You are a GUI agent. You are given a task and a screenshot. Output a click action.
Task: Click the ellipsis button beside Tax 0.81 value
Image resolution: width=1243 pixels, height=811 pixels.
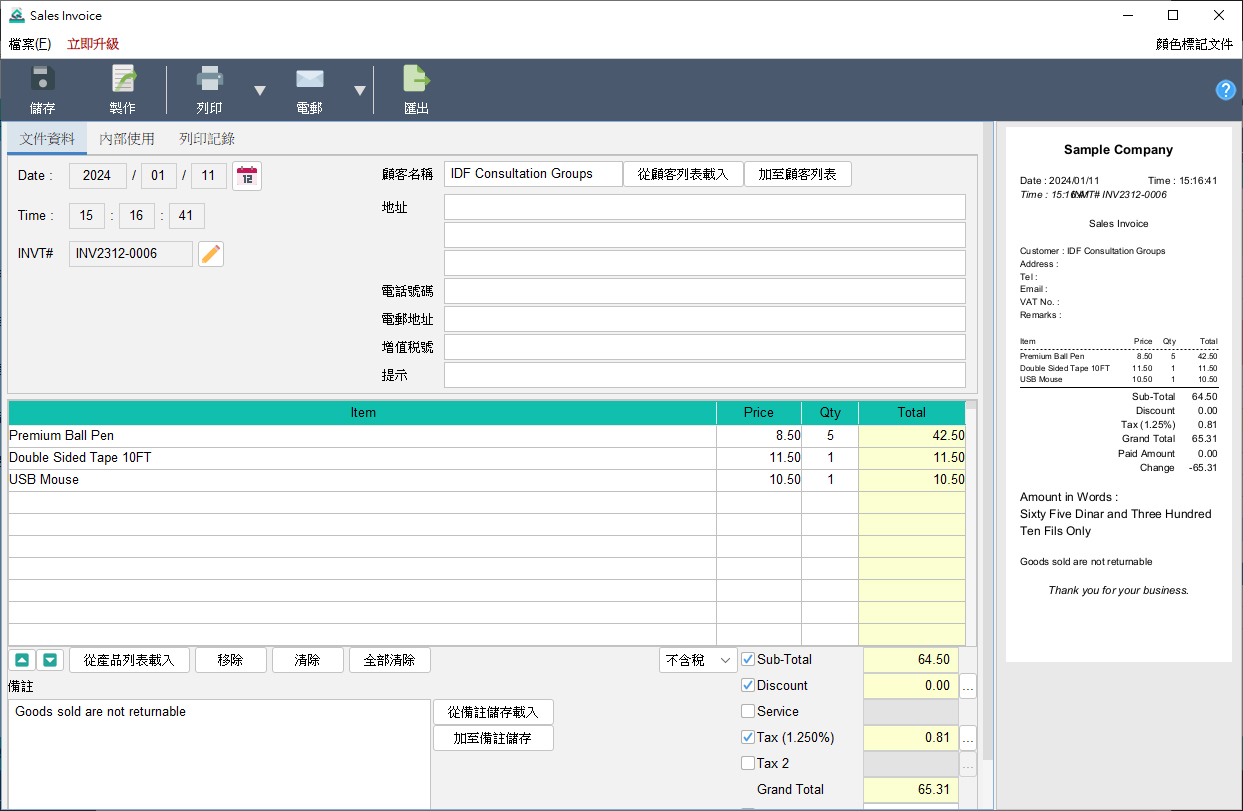[x=967, y=738]
